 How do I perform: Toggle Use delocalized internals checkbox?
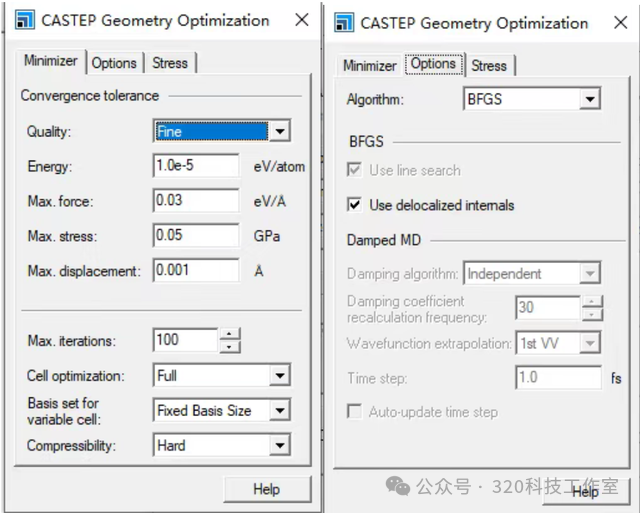(x=354, y=204)
